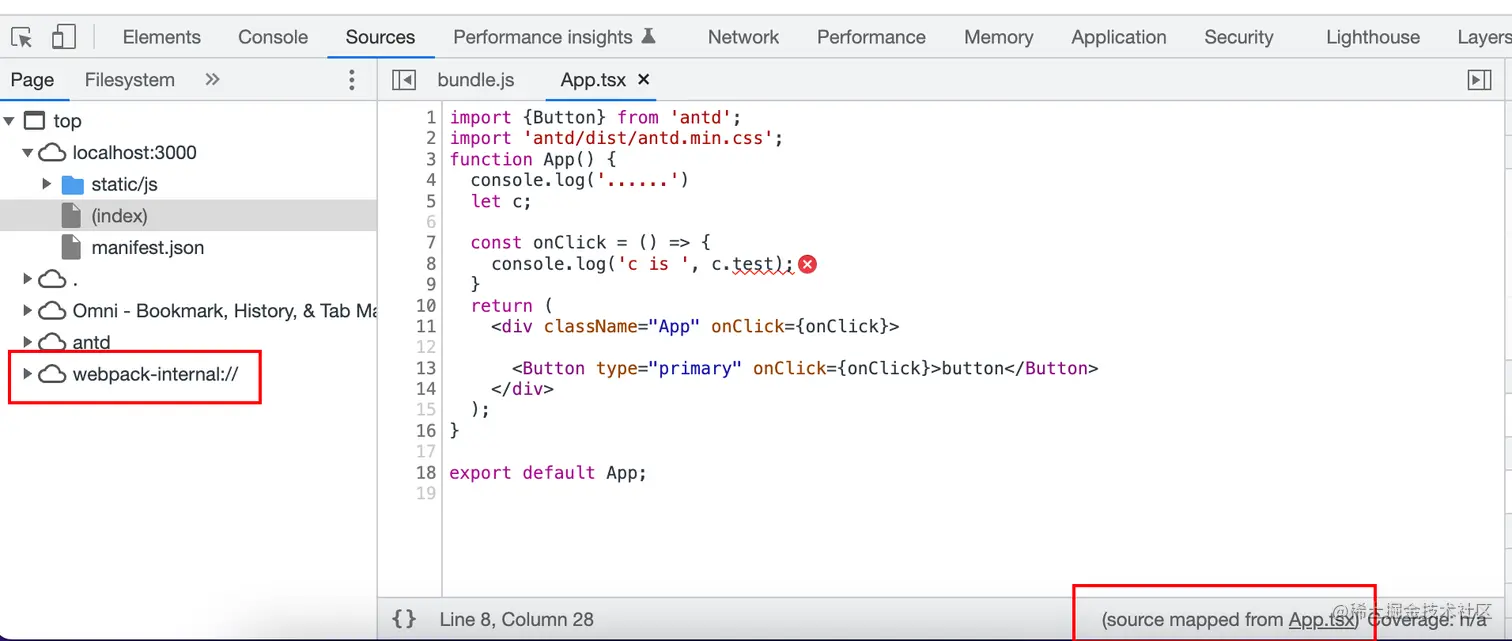Select the webpack-internal:// tree item

pos(155,374)
